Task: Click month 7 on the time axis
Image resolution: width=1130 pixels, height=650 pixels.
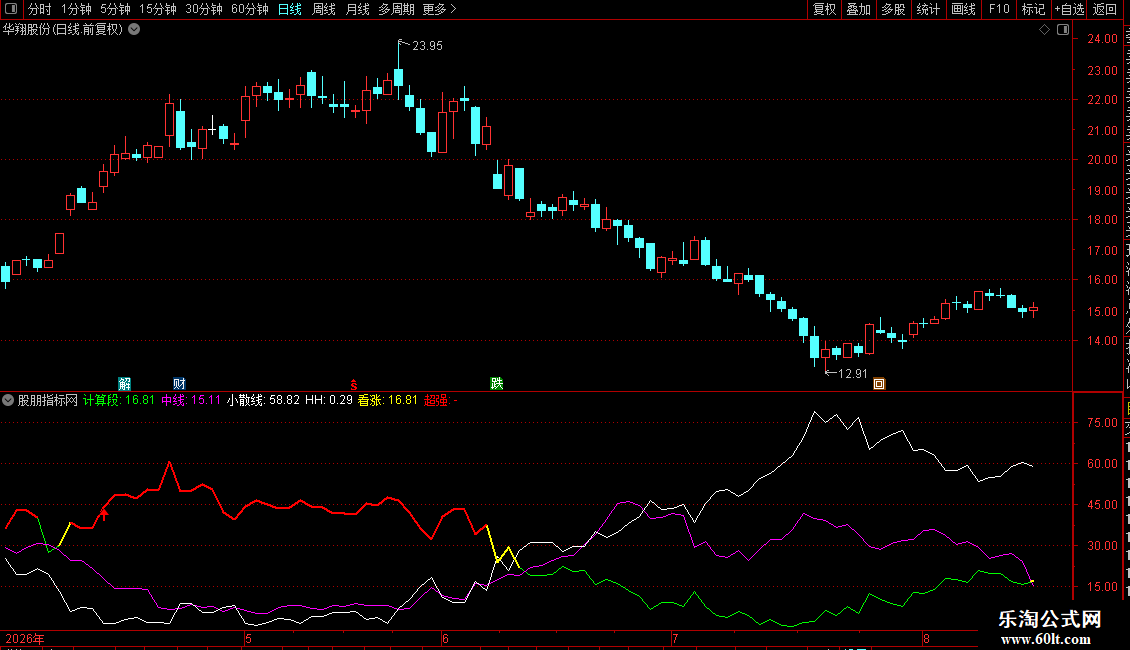Action: 675,638
